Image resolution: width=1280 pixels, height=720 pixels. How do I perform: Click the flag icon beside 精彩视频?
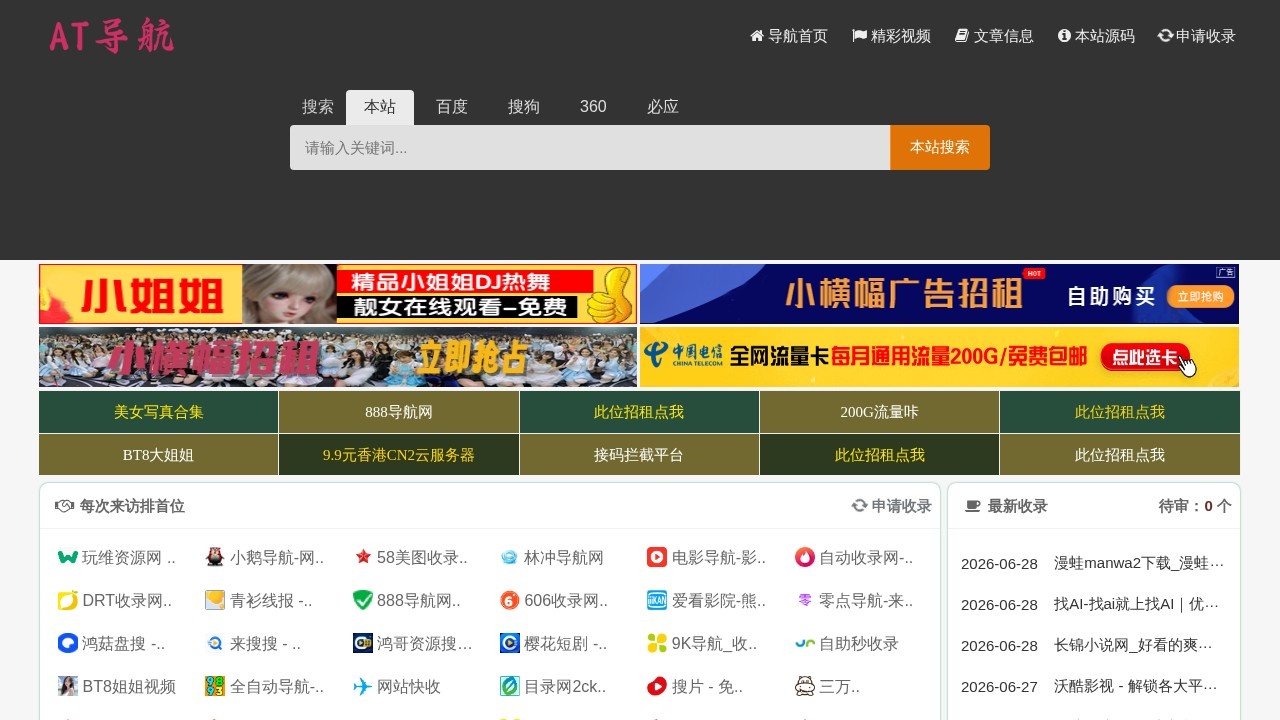(859, 36)
